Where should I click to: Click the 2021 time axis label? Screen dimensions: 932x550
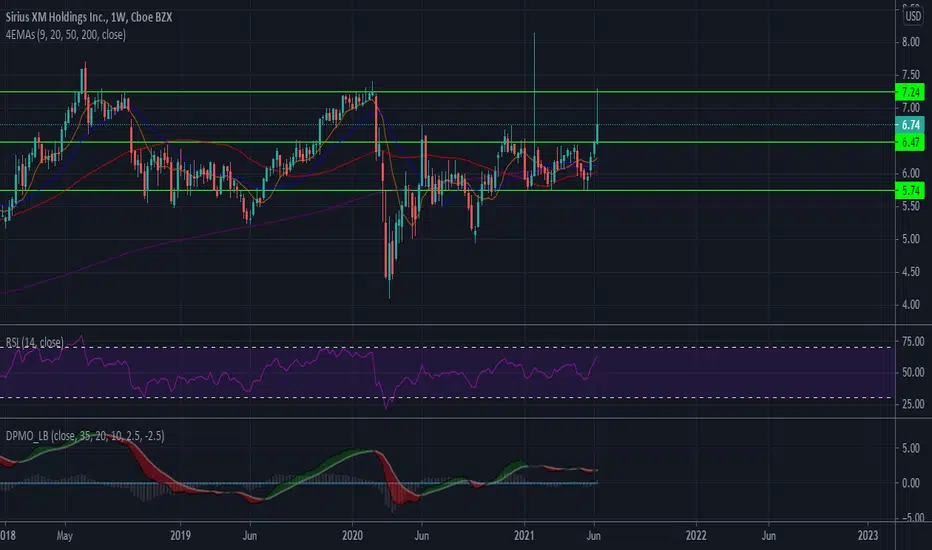pyautogui.click(x=524, y=536)
